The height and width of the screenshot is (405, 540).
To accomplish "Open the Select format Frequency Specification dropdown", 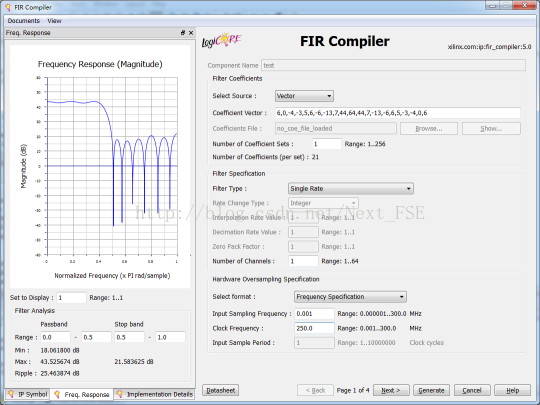I will point(350,297).
